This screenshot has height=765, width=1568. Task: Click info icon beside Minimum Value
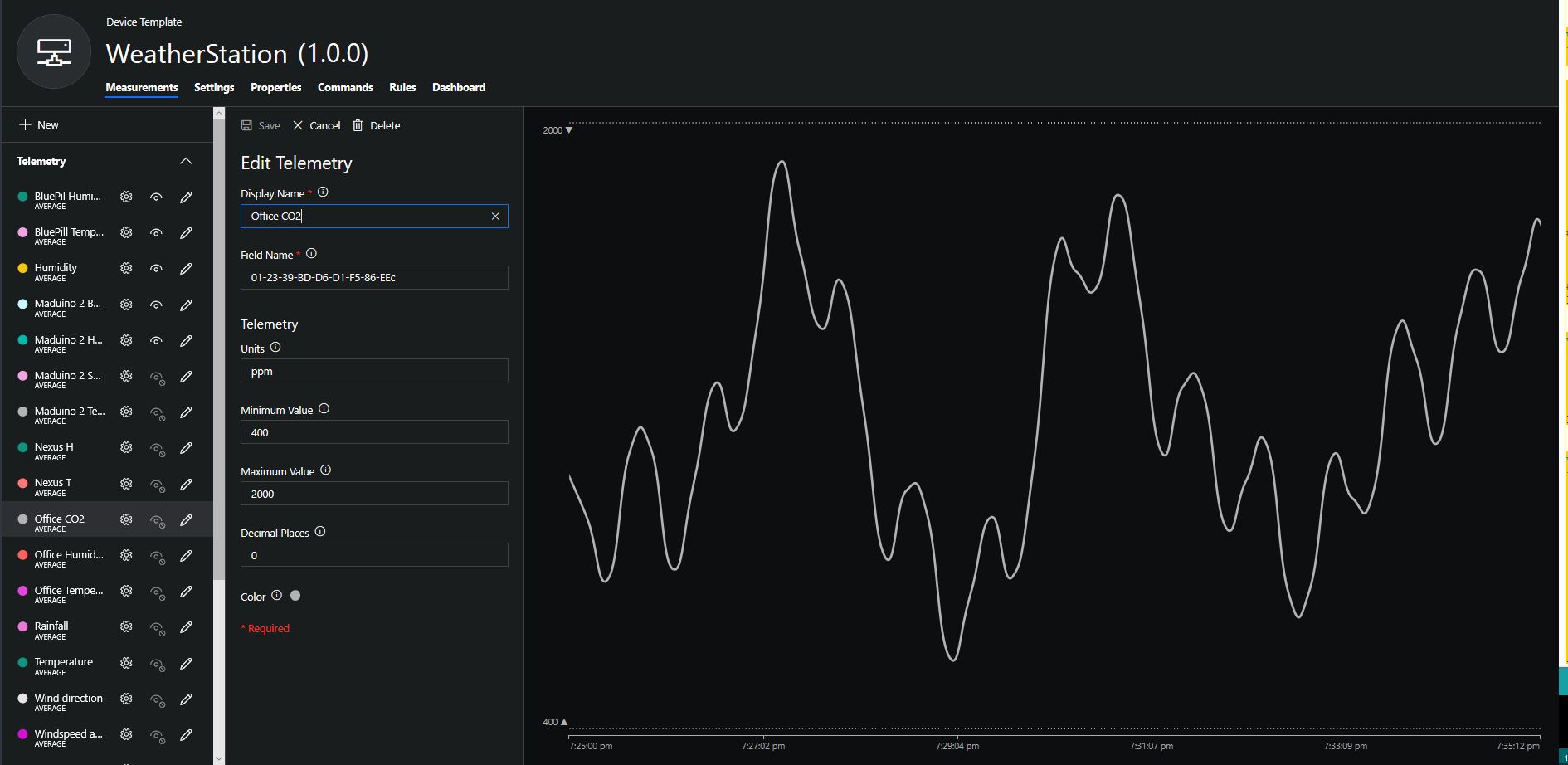324,409
